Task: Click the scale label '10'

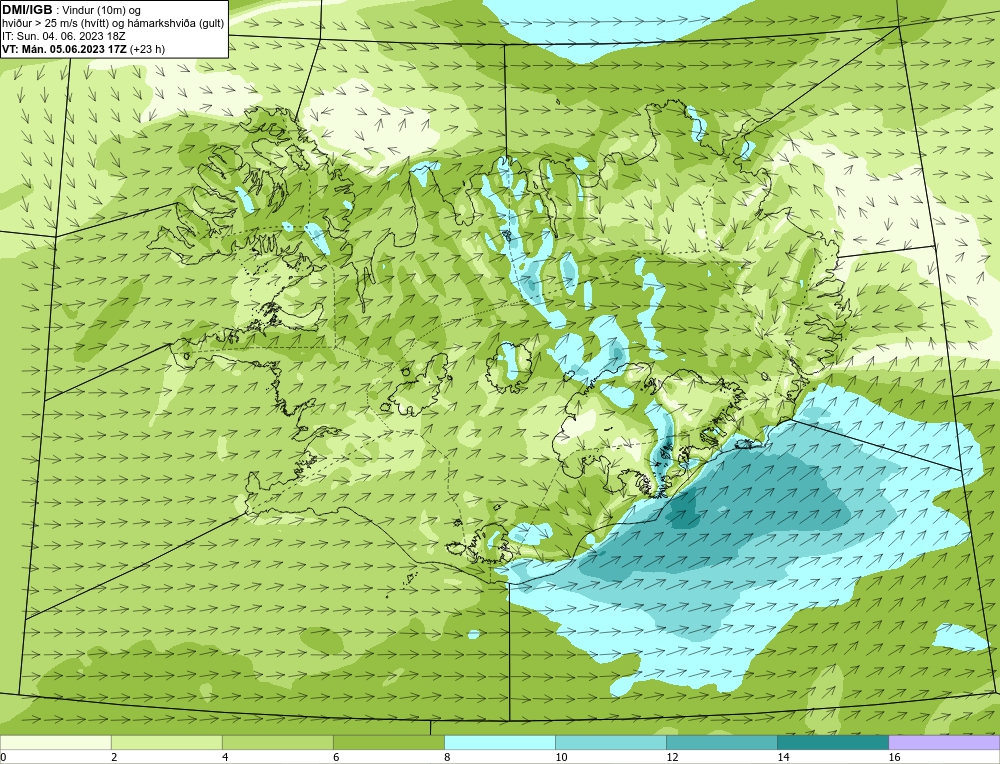Action: 561,757
